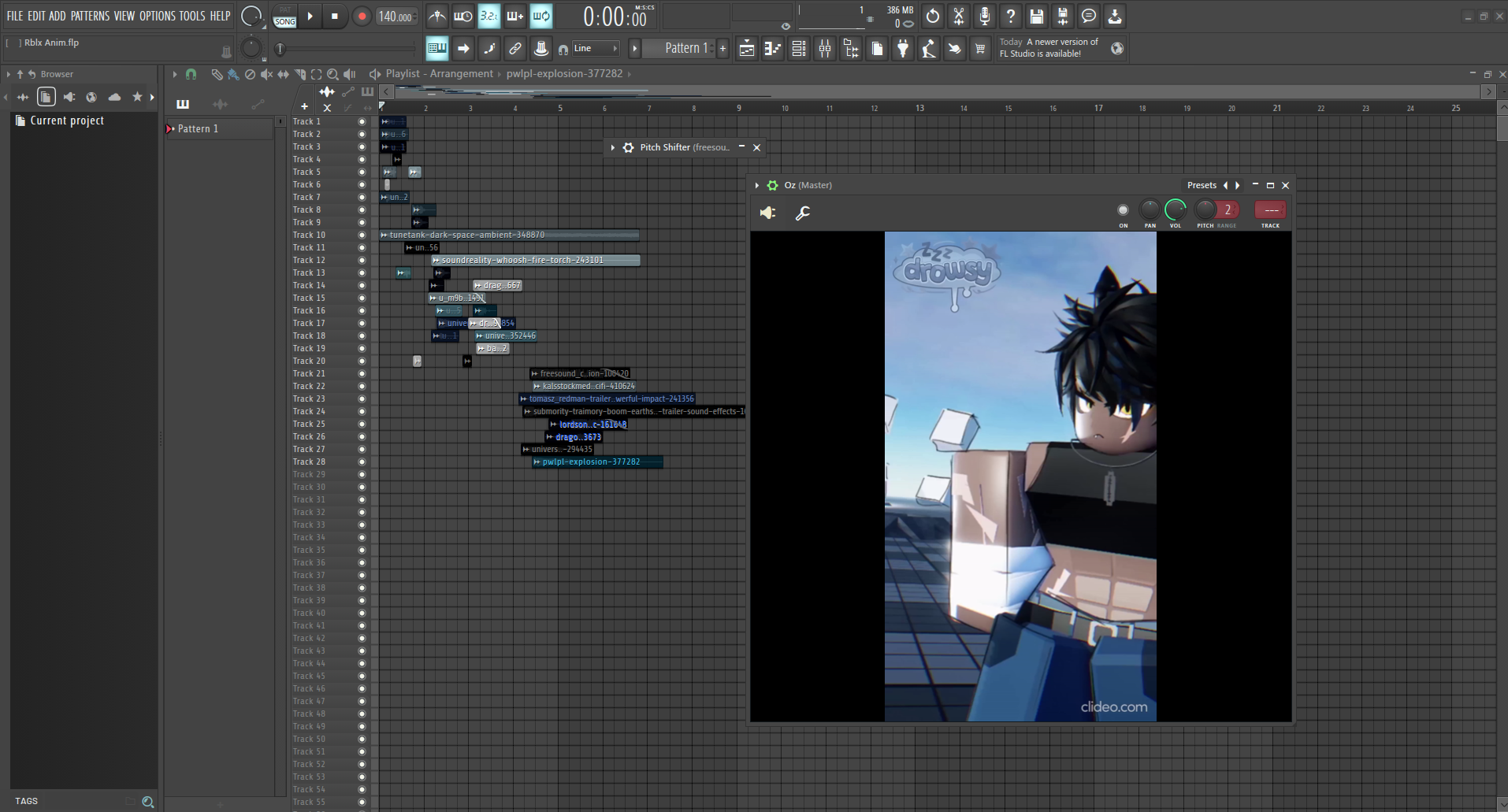Screen dimensions: 1508x812
Task: Open the Channel rack view icon
Action: point(799,49)
